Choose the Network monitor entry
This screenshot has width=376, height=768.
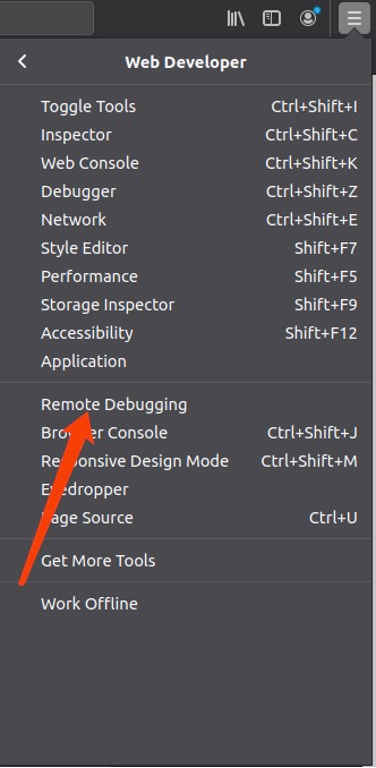188,220
